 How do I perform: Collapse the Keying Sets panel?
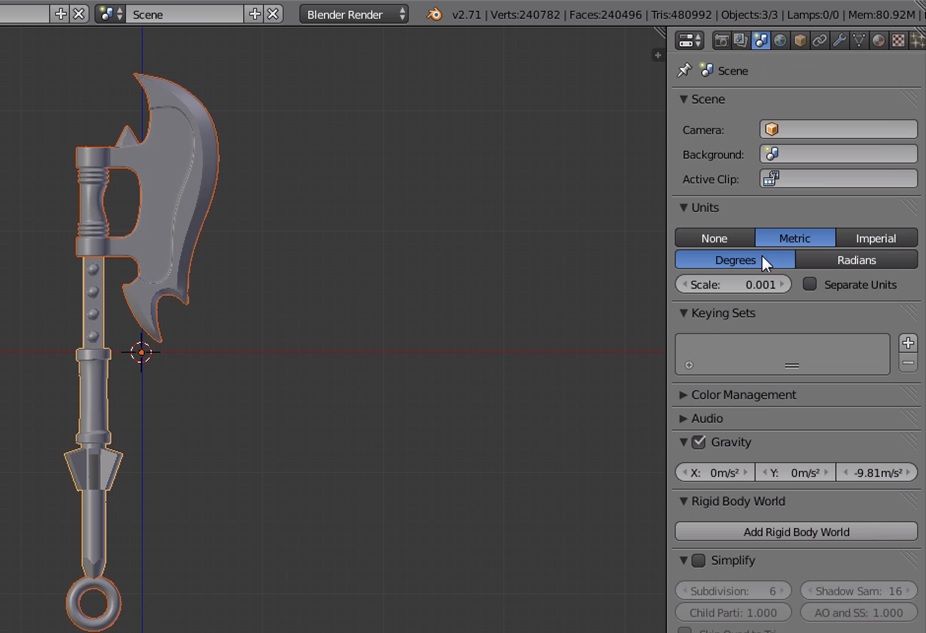pos(683,313)
